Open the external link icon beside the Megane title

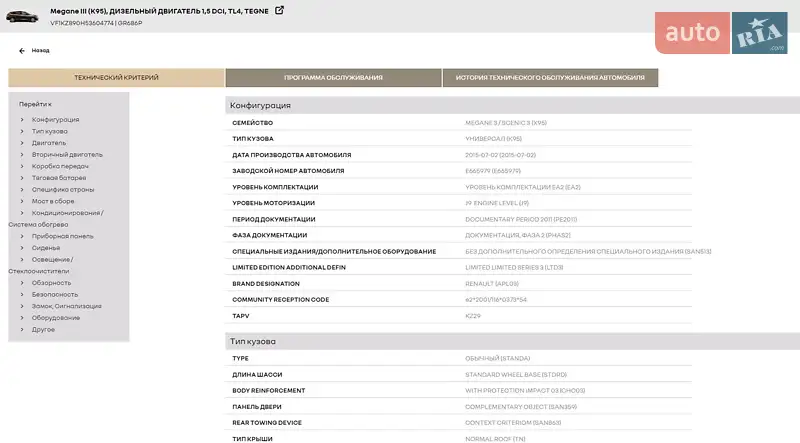[x=279, y=10]
